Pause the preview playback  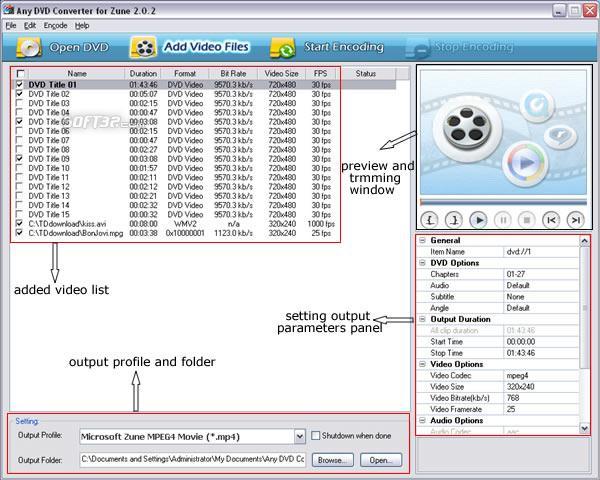point(503,220)
